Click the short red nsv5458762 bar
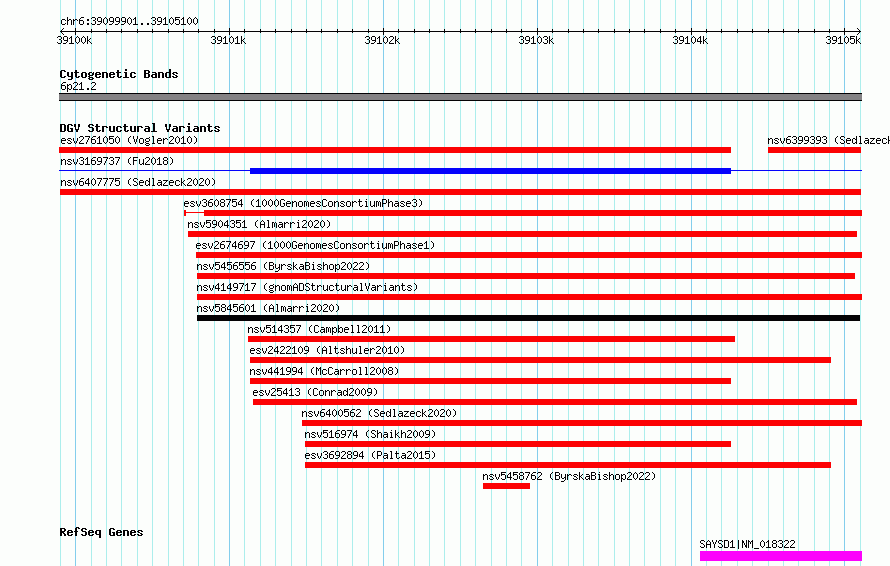Screen dimensions: 890x566 506,486
